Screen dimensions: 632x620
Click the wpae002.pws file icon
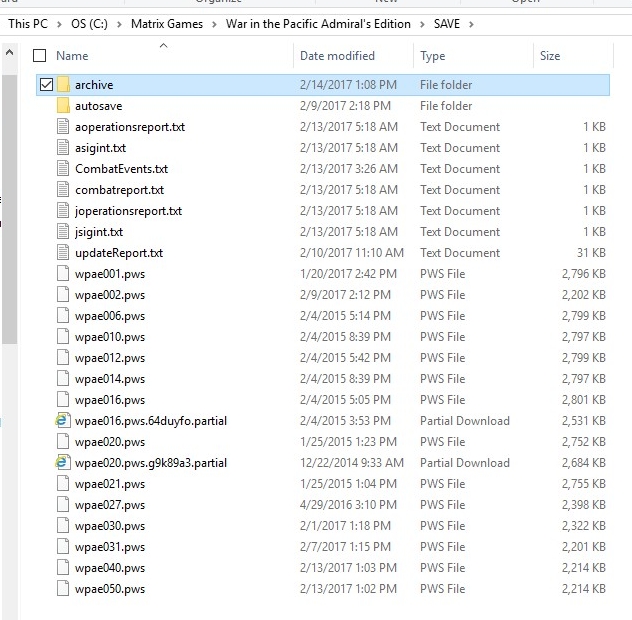[63, 295]
